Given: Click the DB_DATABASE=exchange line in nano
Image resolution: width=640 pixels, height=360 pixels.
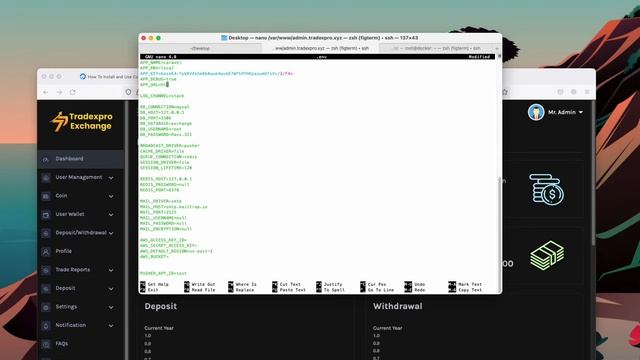Looking at the screenshot, I should click(166, 123).
